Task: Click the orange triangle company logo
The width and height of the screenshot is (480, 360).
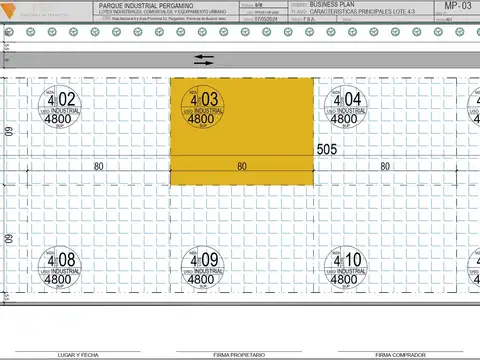Action: tap(8, 11)
